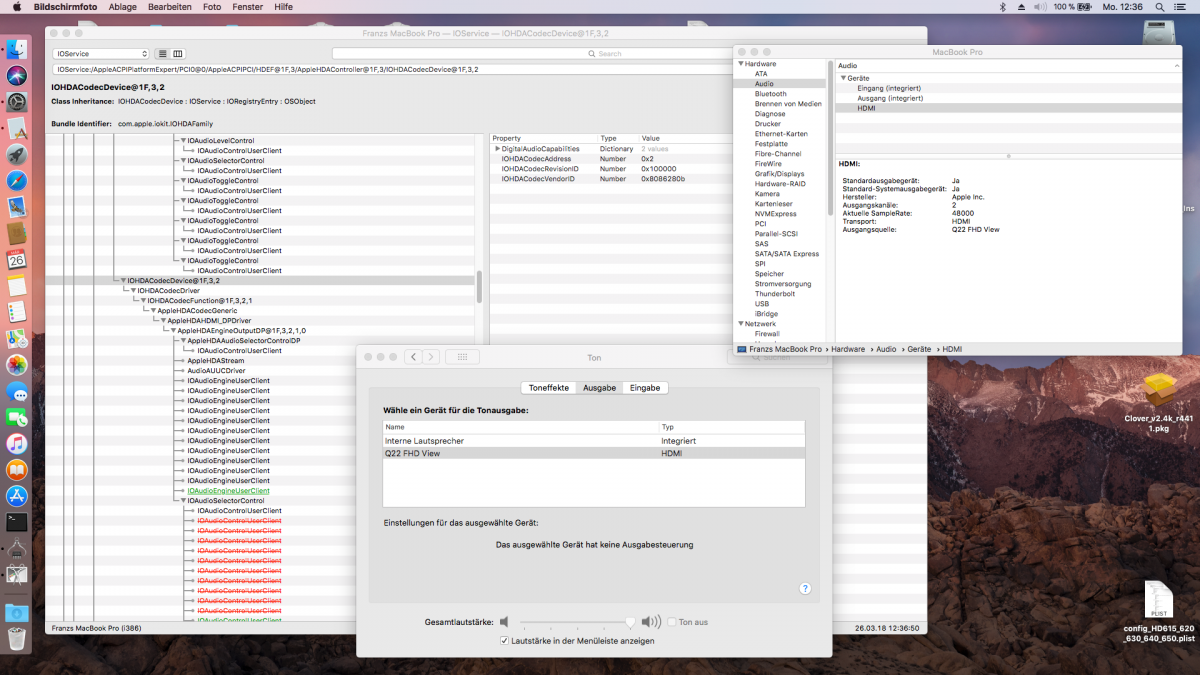Collapse the IOHDACodecDriver tree node
This screenshot has width=1200, height=675.
tap(133, 291)
